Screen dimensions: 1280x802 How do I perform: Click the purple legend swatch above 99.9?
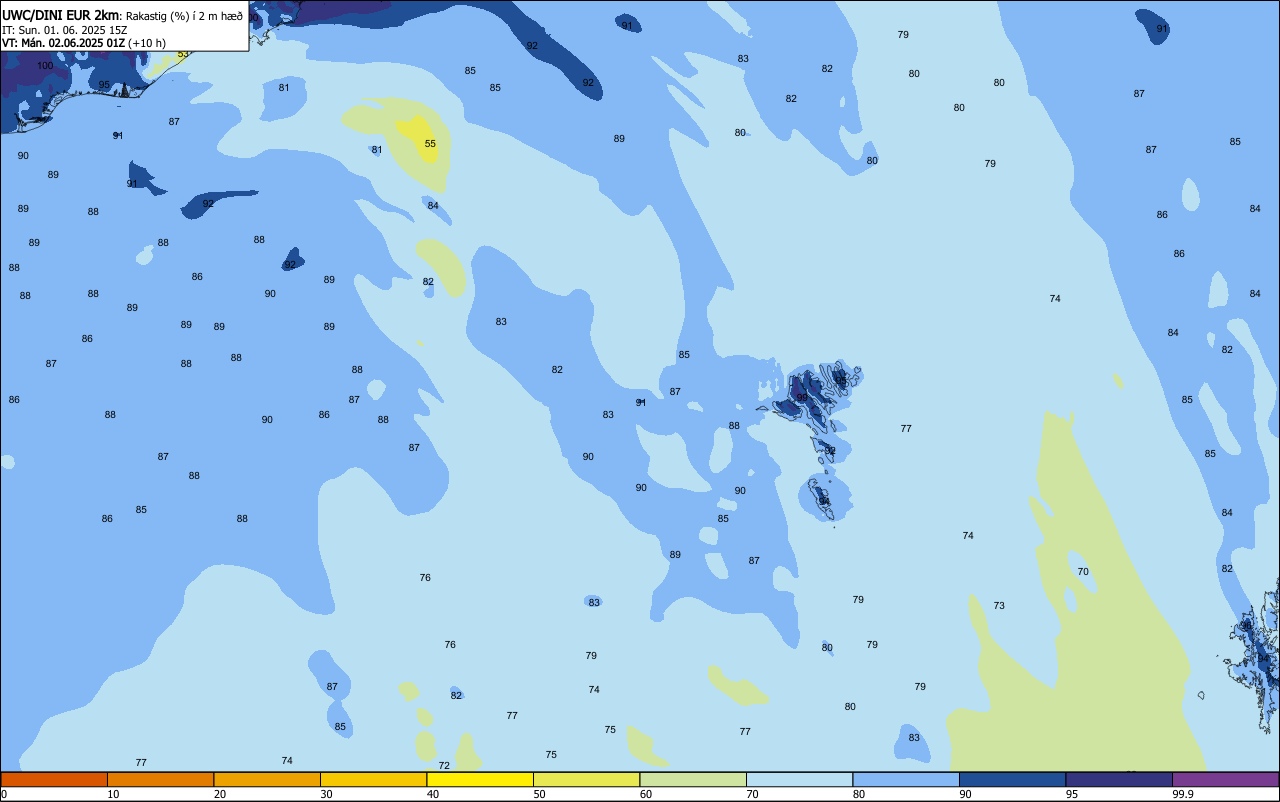click(1225, 779)
